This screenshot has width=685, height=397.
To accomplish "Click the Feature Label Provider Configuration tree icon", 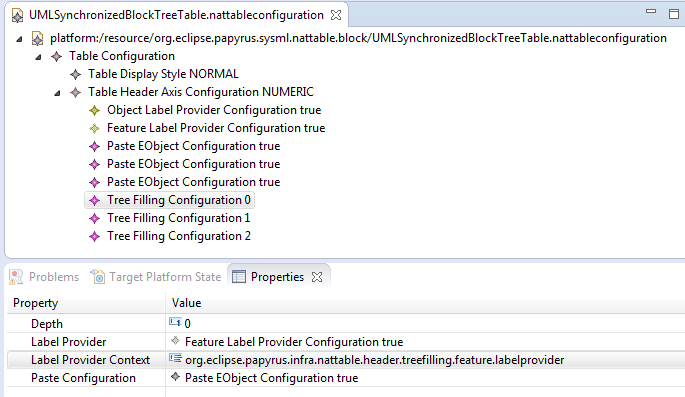I will [x=94, y=128].
